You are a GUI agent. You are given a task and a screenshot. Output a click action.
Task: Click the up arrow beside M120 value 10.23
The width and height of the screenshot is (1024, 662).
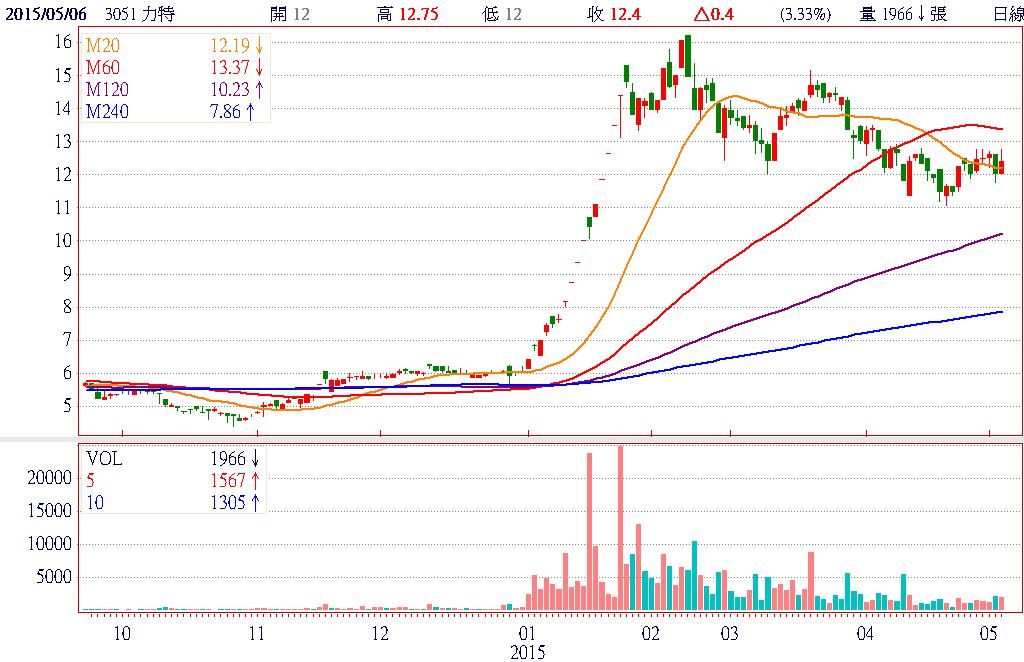point(259,89)
